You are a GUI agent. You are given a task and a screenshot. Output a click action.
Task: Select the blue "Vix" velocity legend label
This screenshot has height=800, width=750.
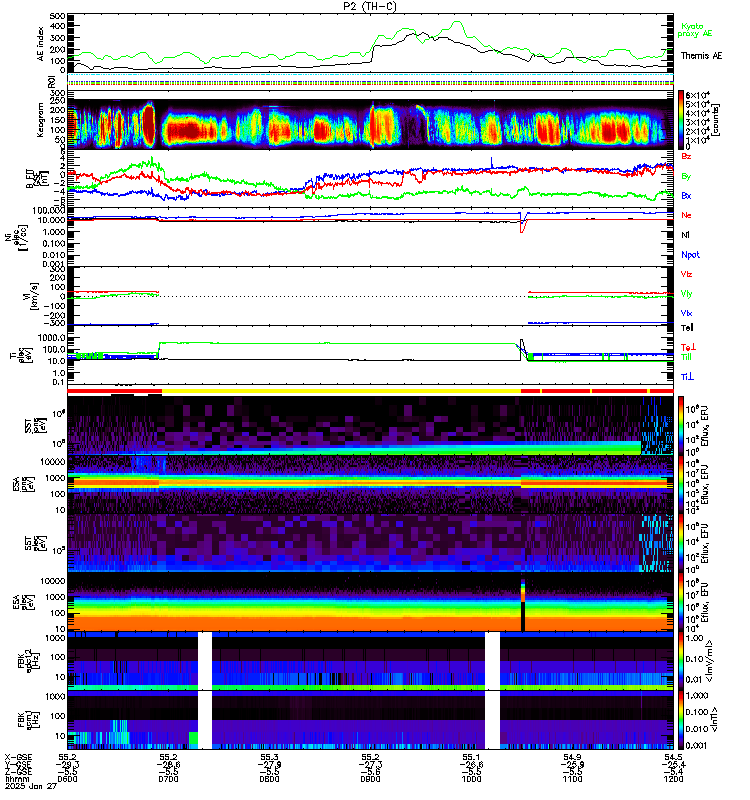(x=686, y=313)
